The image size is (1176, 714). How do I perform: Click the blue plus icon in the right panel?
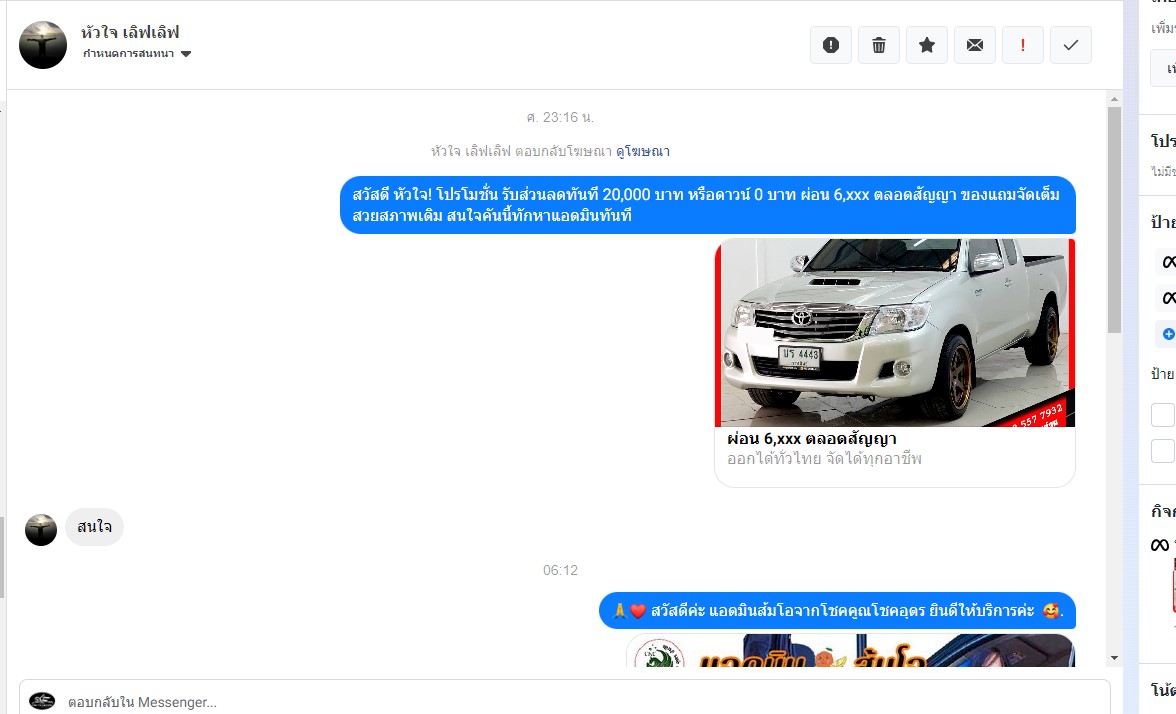point(1168,333)
